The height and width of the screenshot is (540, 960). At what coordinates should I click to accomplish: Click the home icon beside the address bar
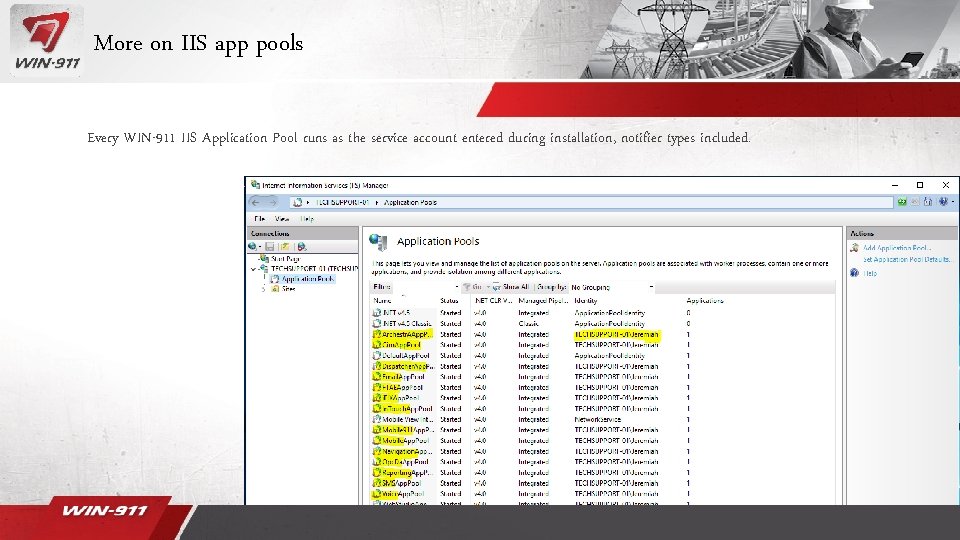pyautogui.click(x=928, y=202)
